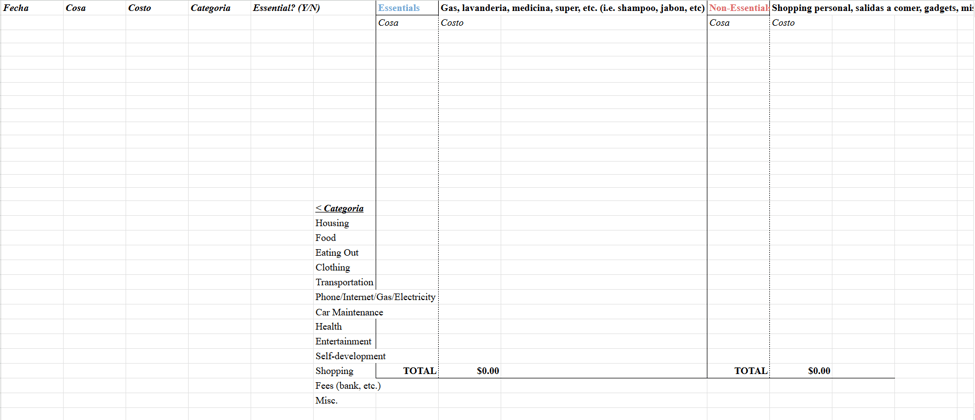
Task: Click the Health category cell
Action: click(329, 327)
